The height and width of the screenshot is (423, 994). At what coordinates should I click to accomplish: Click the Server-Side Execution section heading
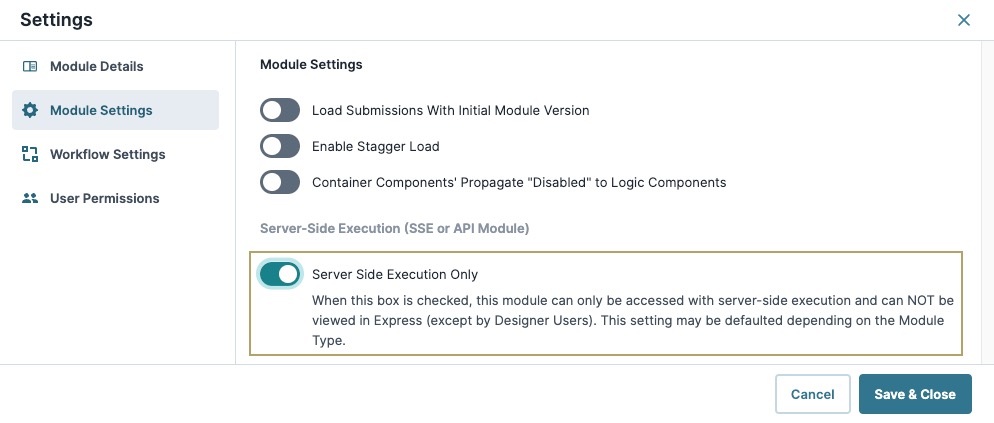coord(394,228)
